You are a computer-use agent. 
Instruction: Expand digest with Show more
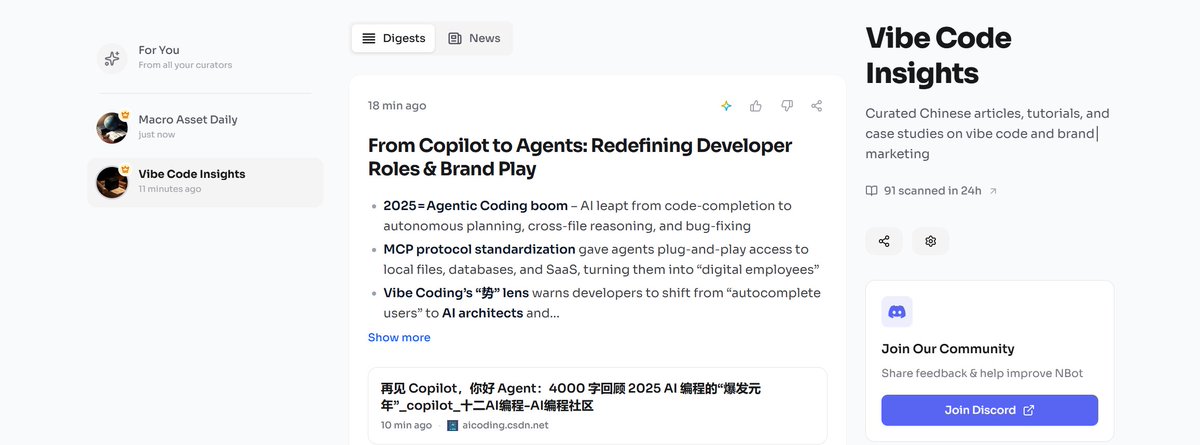point(399,337)
